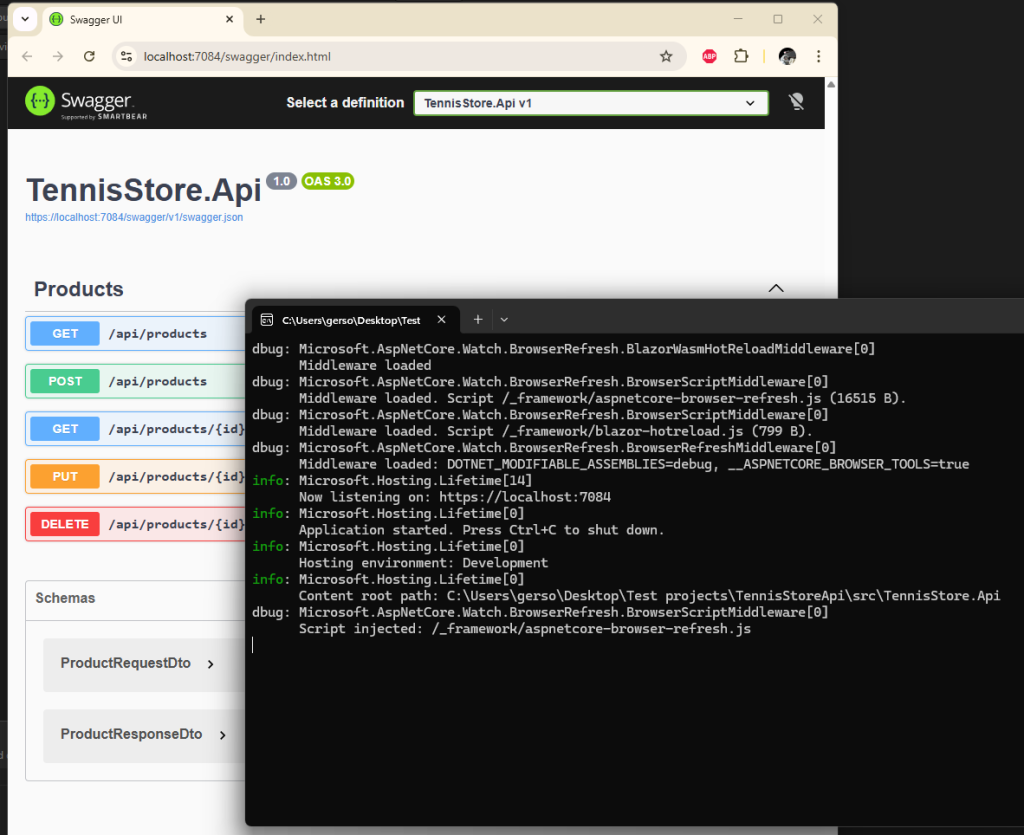Image resolution: width=1024 pixels, height=835 pixels.
Task: Click the terminal tab console icon
Action: click(x=266, y=320)
